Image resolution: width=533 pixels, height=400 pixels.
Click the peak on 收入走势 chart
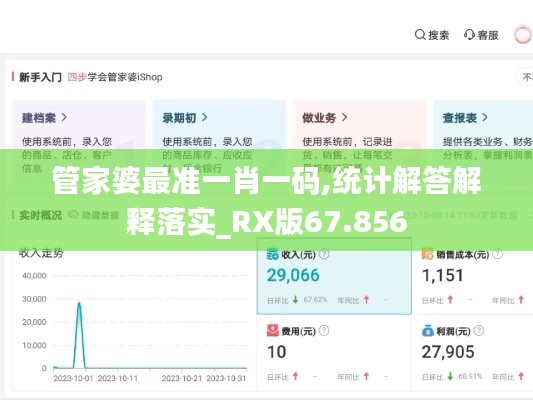point(79,303)
